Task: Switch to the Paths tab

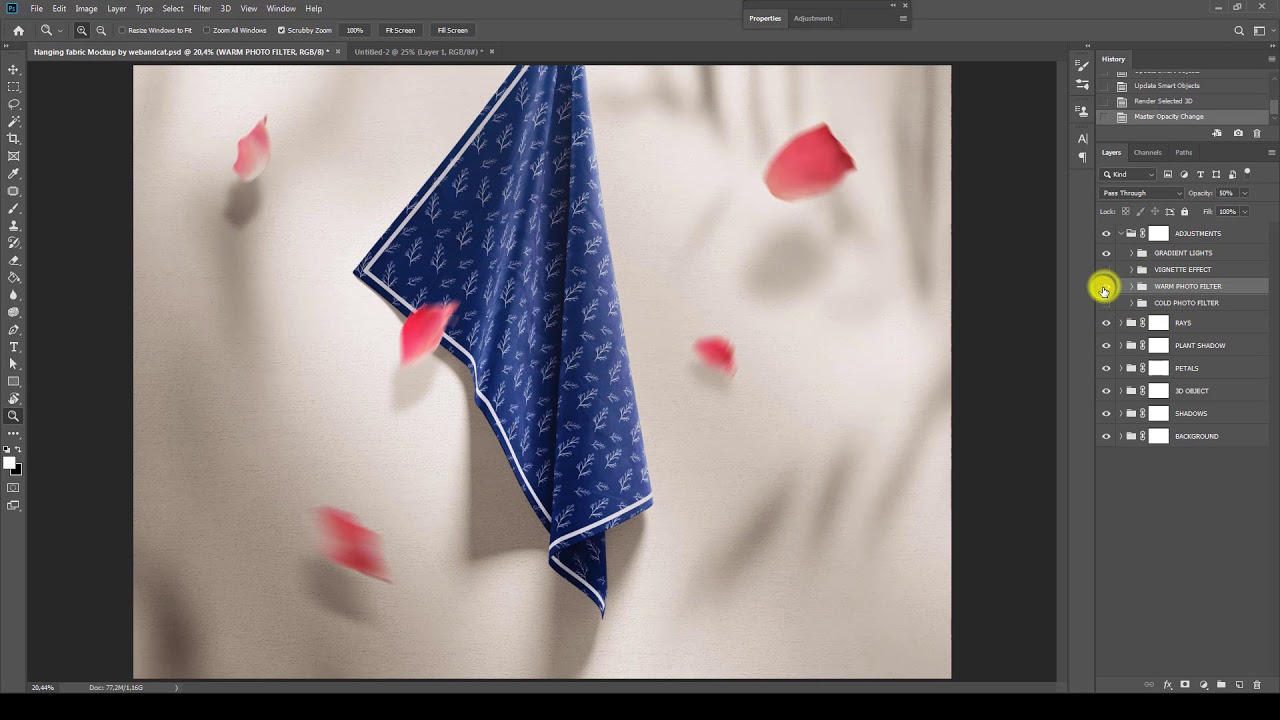Action: click(x=1183, y=153)
